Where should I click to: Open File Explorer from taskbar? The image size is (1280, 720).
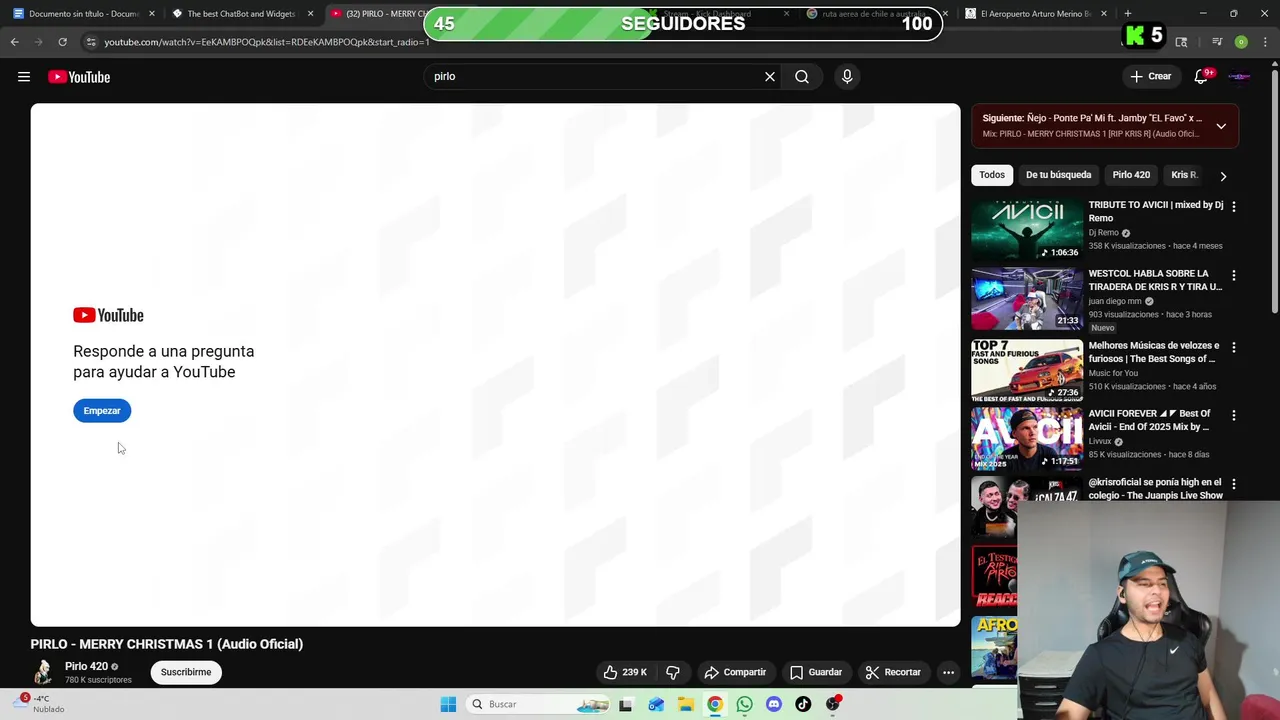coord(686,704)
